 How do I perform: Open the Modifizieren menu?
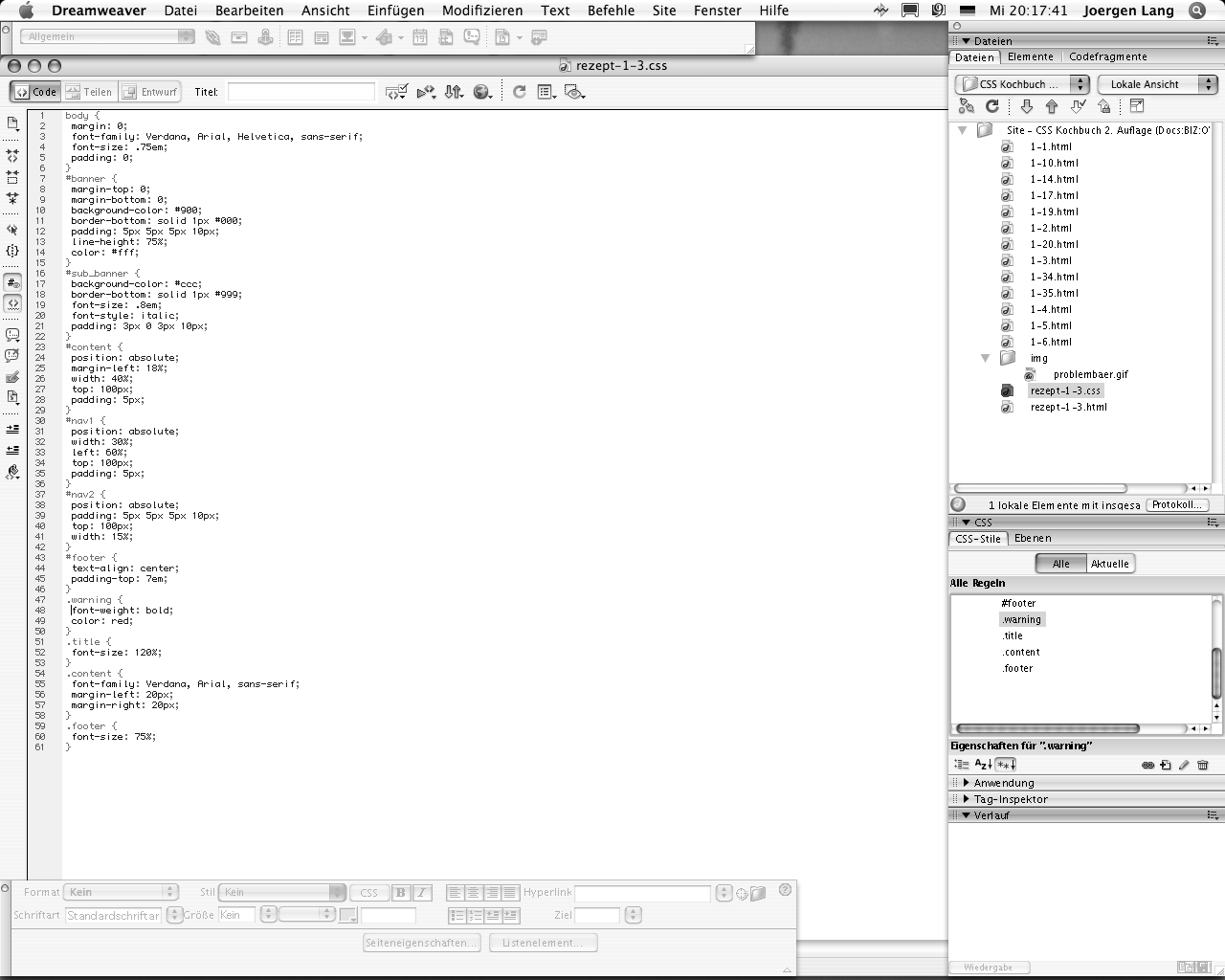pyautogui.click(x=482, y=11)
